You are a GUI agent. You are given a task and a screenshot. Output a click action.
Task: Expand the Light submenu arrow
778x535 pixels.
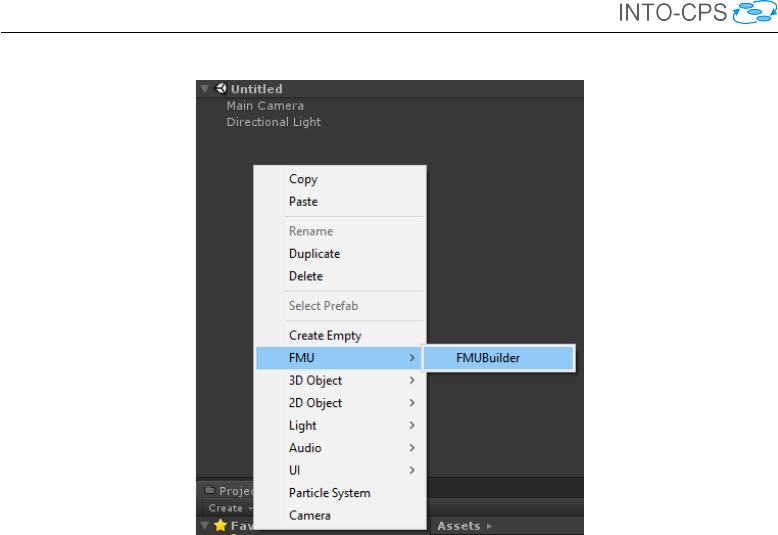(412, 426)
